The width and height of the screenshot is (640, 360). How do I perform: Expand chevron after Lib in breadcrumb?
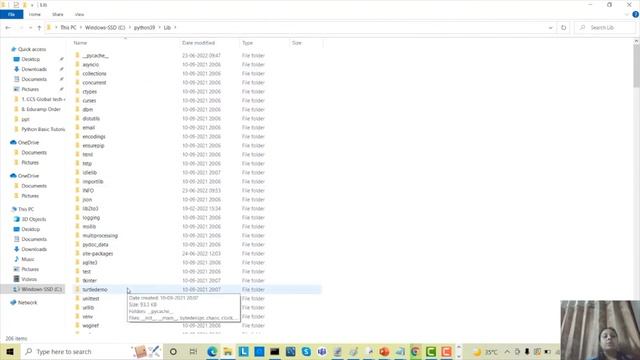point(175,27)
